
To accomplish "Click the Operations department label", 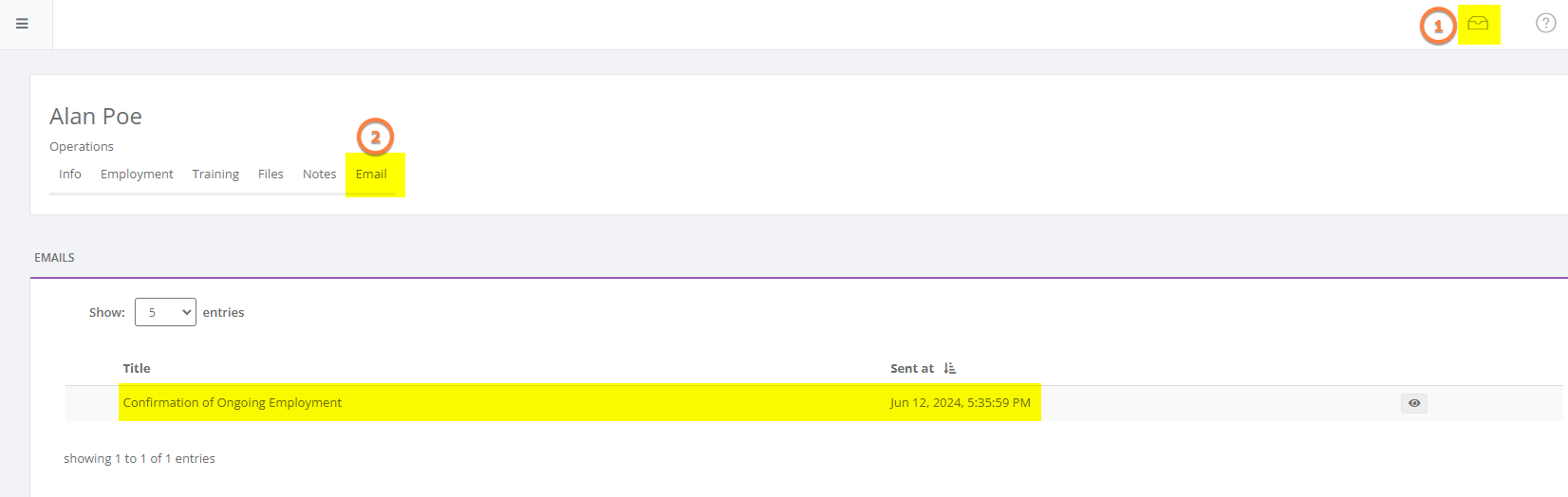I will tap(82, 146).
